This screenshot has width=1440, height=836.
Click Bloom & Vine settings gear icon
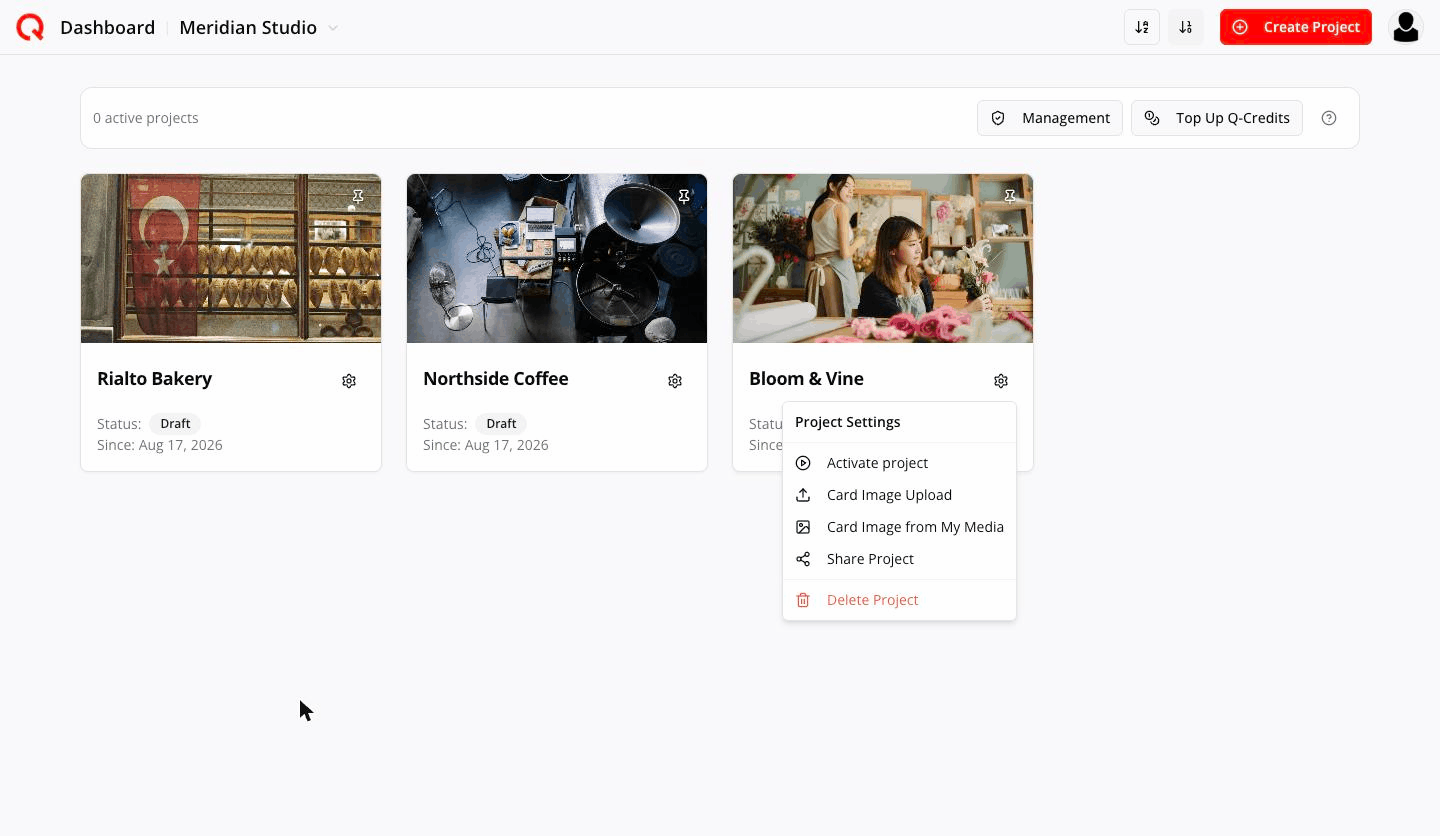click(1001, 381)
